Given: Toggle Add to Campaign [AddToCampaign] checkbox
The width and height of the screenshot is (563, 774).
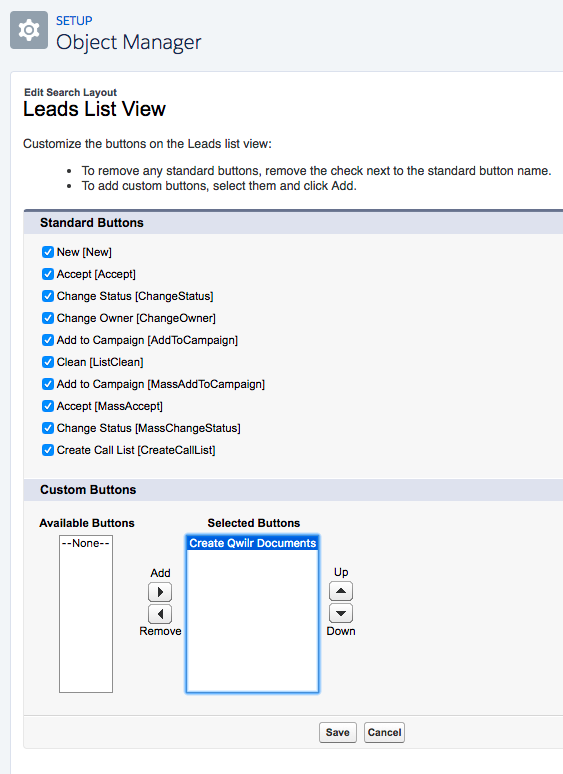Looking at the screenshot, I should [48, 340].
